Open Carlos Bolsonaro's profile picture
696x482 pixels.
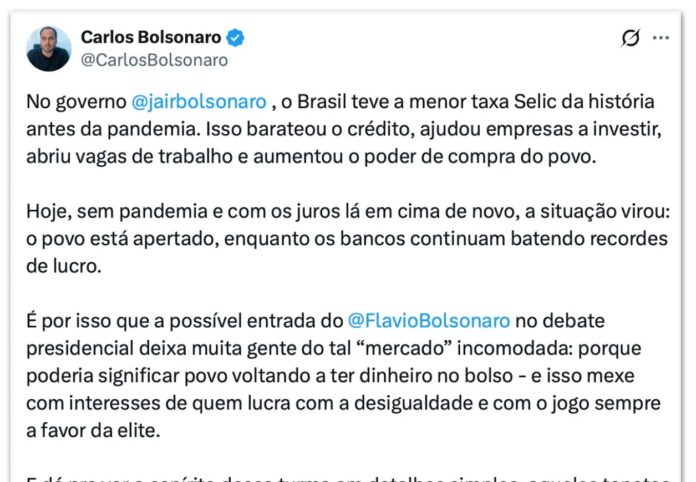pyautogui.click(x=48, y=48)
